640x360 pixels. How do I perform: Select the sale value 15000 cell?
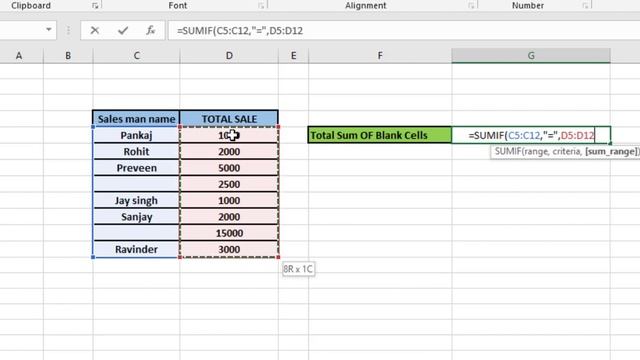click(x=229, y=233)
